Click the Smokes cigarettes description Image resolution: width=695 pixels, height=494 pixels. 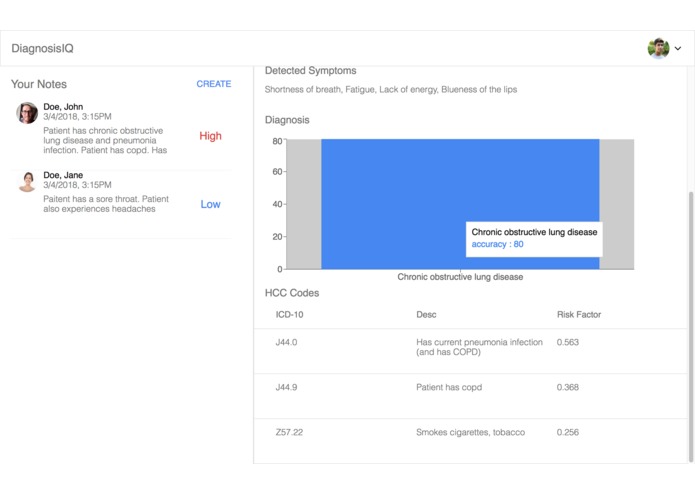[x=470, y=432]
